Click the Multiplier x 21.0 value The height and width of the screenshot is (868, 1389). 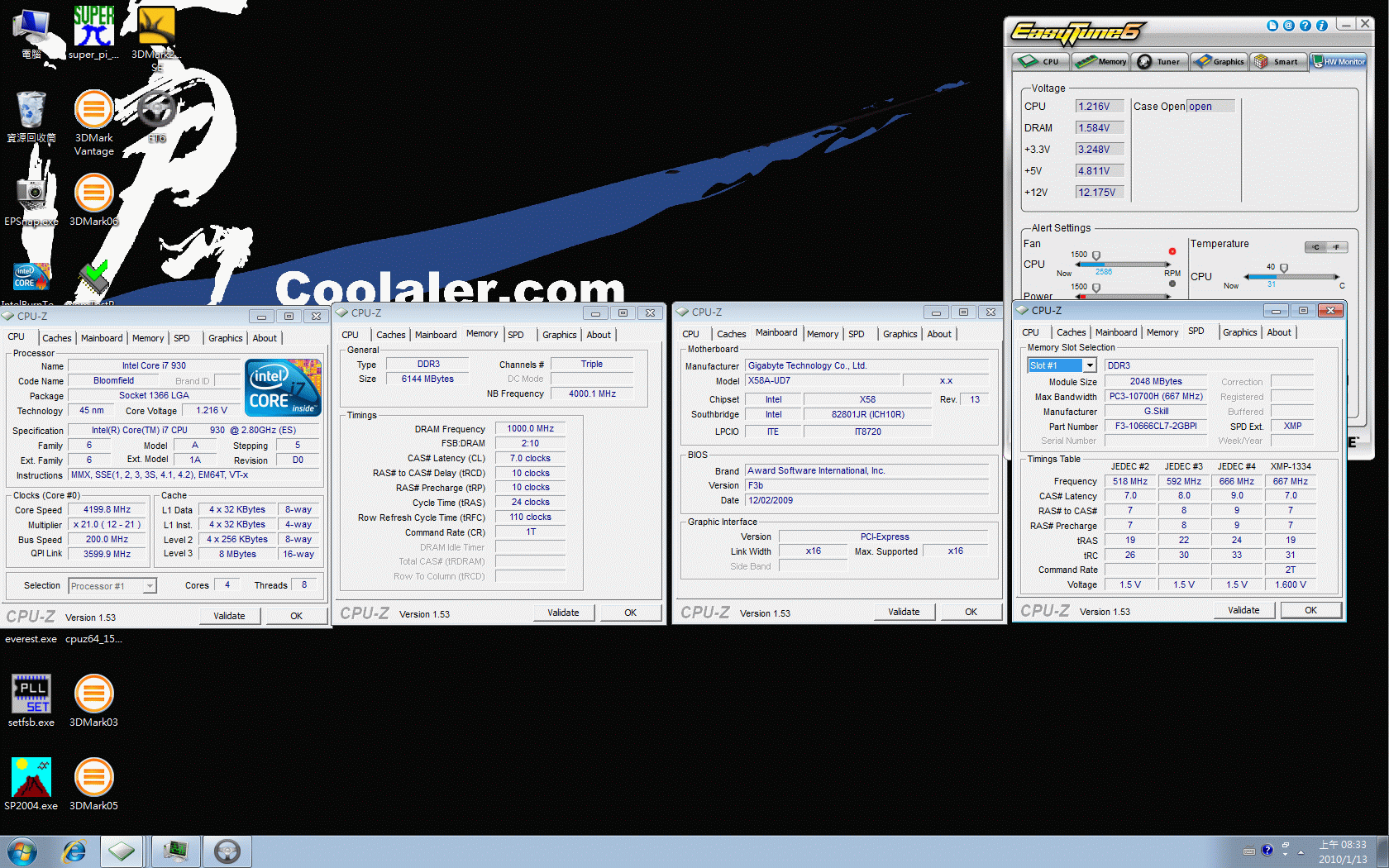[107, 525]
